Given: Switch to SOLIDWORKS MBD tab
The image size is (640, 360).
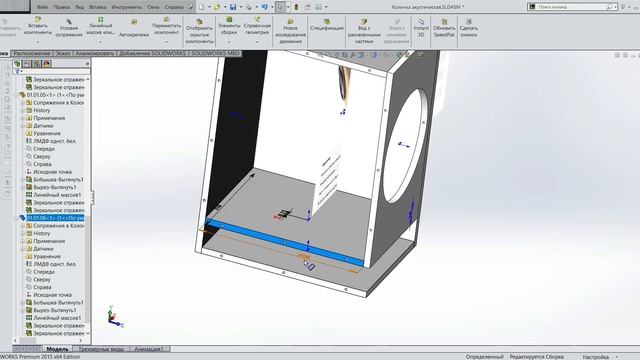Looking at the screenshot, I should [216, 53].
